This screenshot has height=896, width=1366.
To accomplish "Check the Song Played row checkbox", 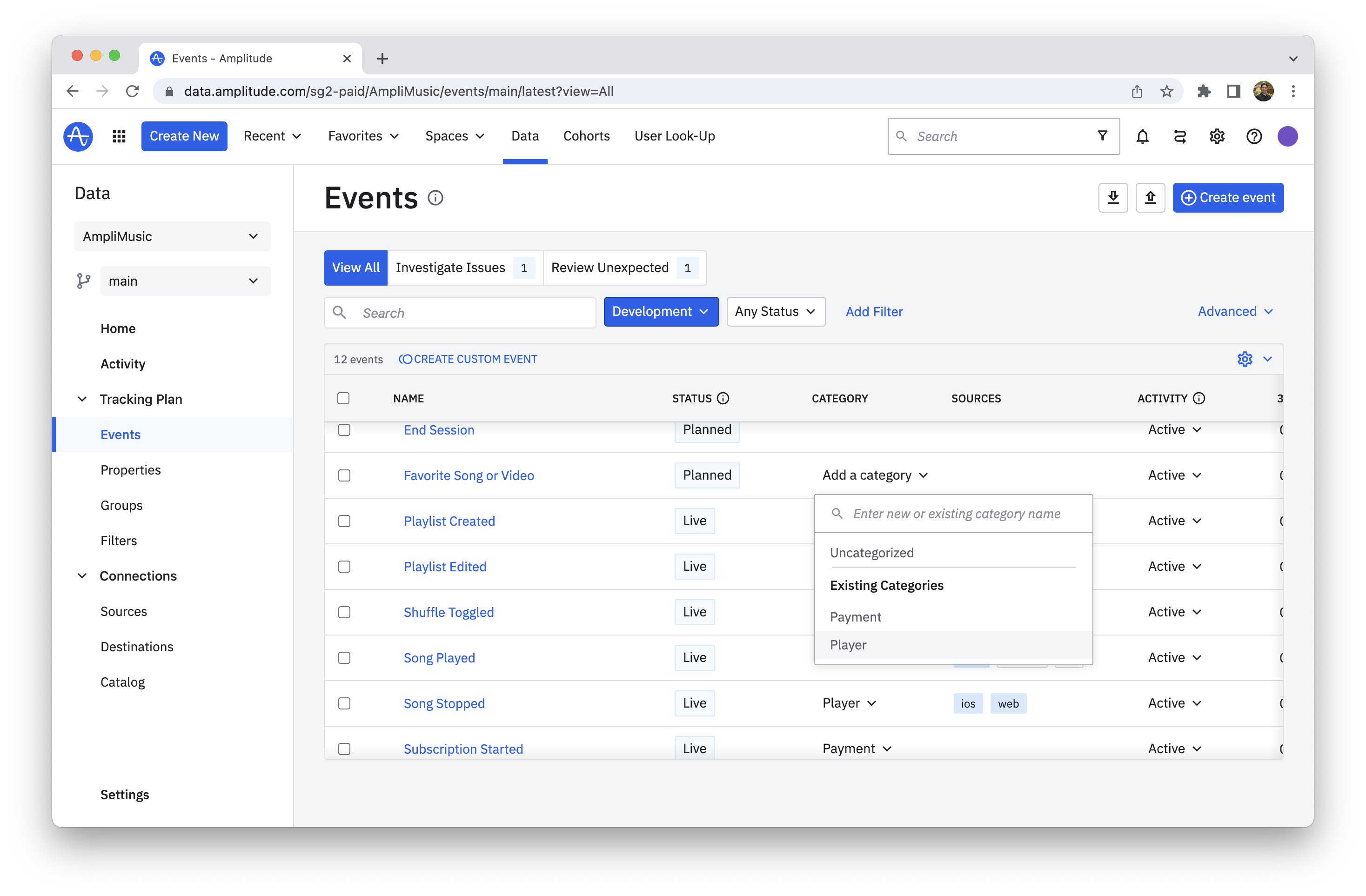I will point(344,658).
